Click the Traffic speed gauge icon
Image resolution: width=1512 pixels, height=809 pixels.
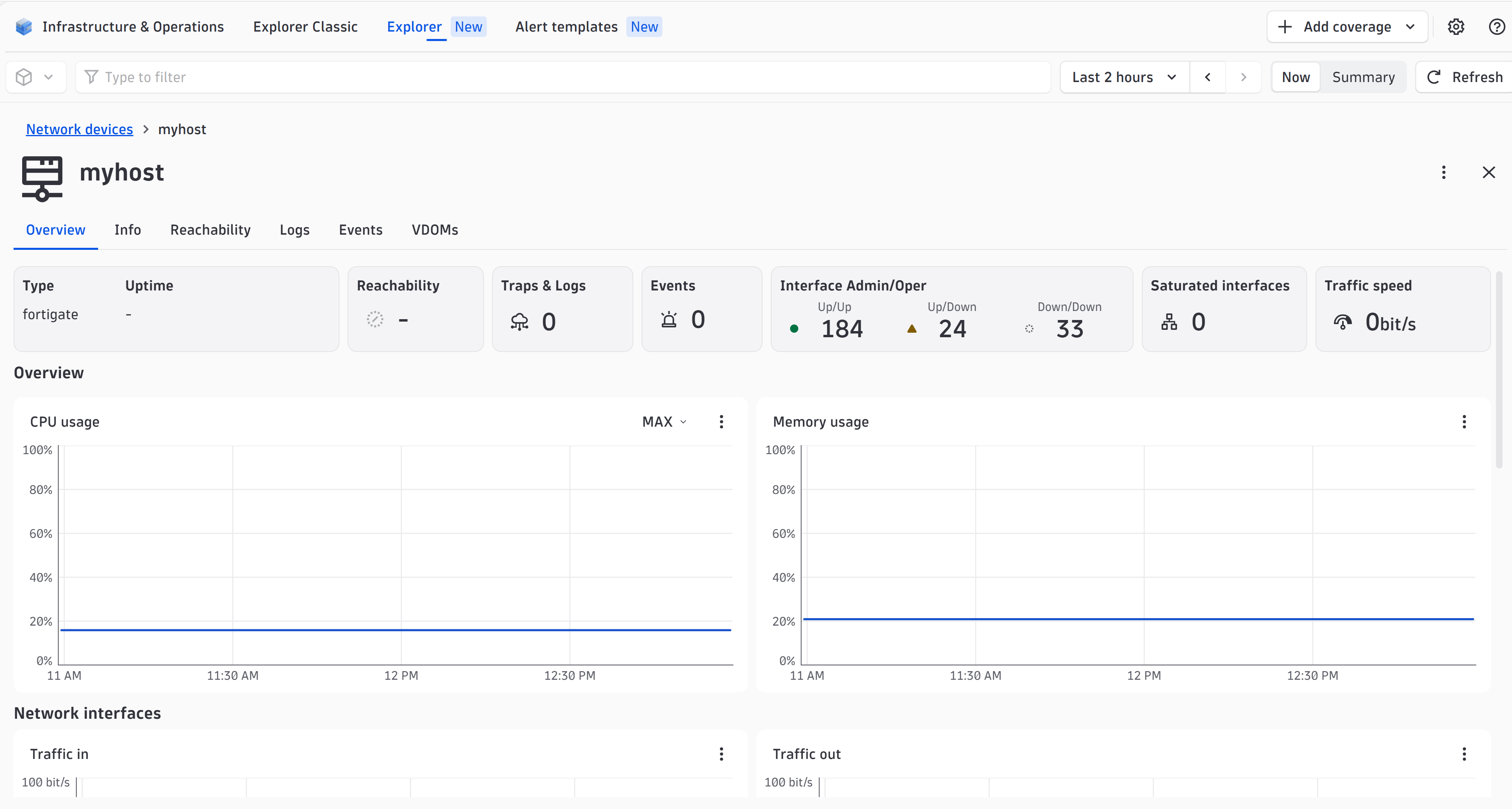(x=1342, y=322)
